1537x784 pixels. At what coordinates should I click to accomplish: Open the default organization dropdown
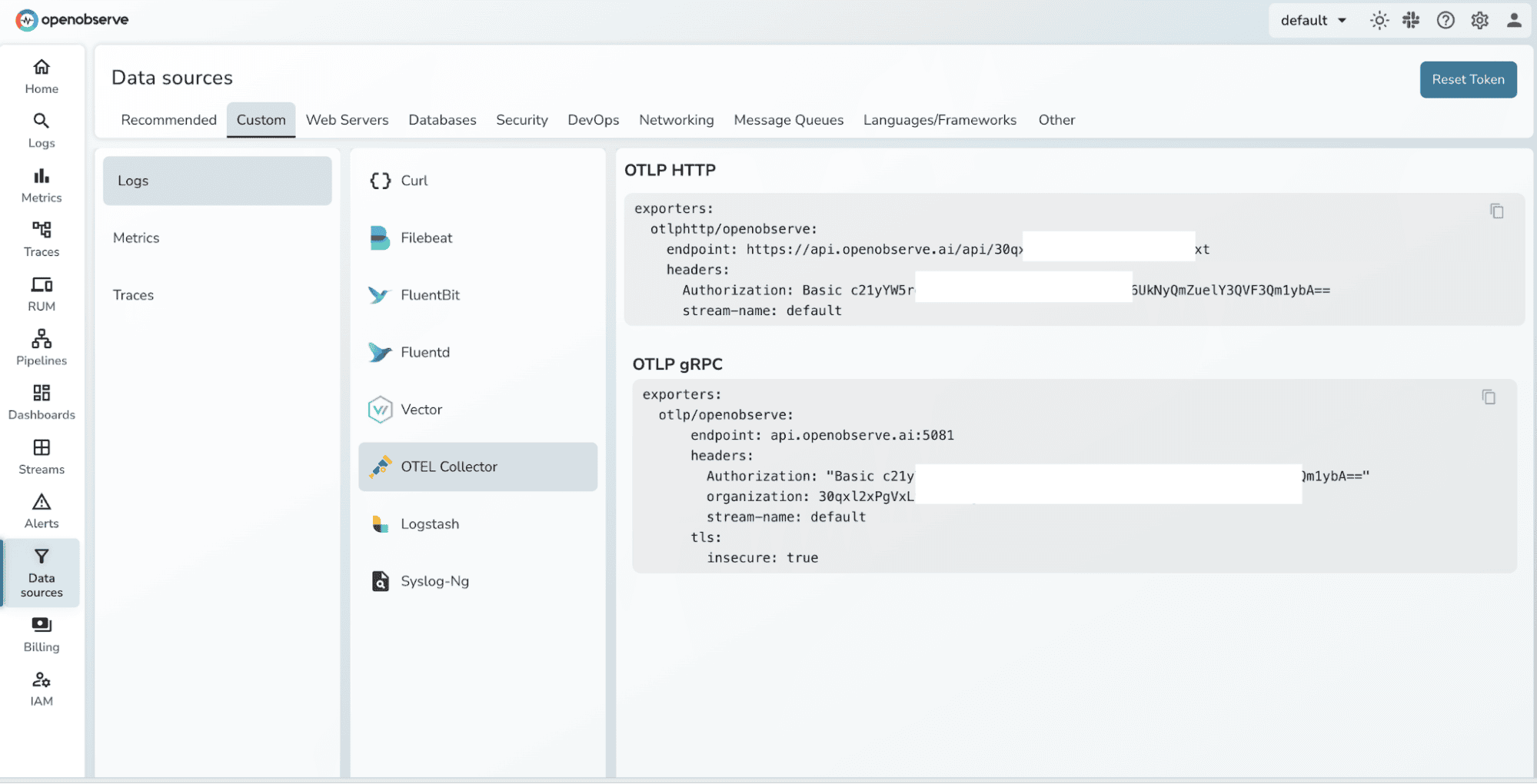(x=1312, y=20)
